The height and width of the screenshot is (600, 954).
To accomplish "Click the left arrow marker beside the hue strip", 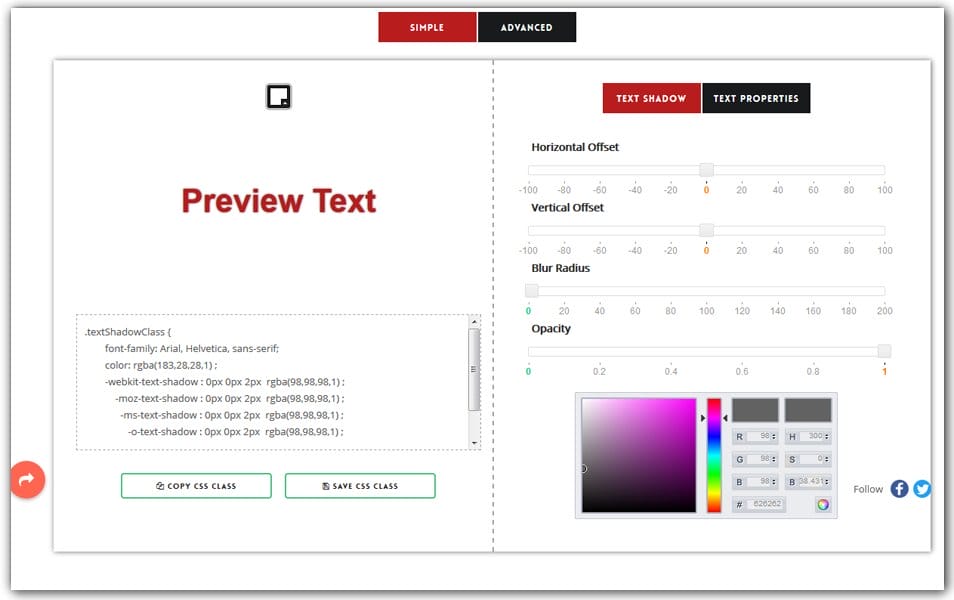I will tap(703, 417).
